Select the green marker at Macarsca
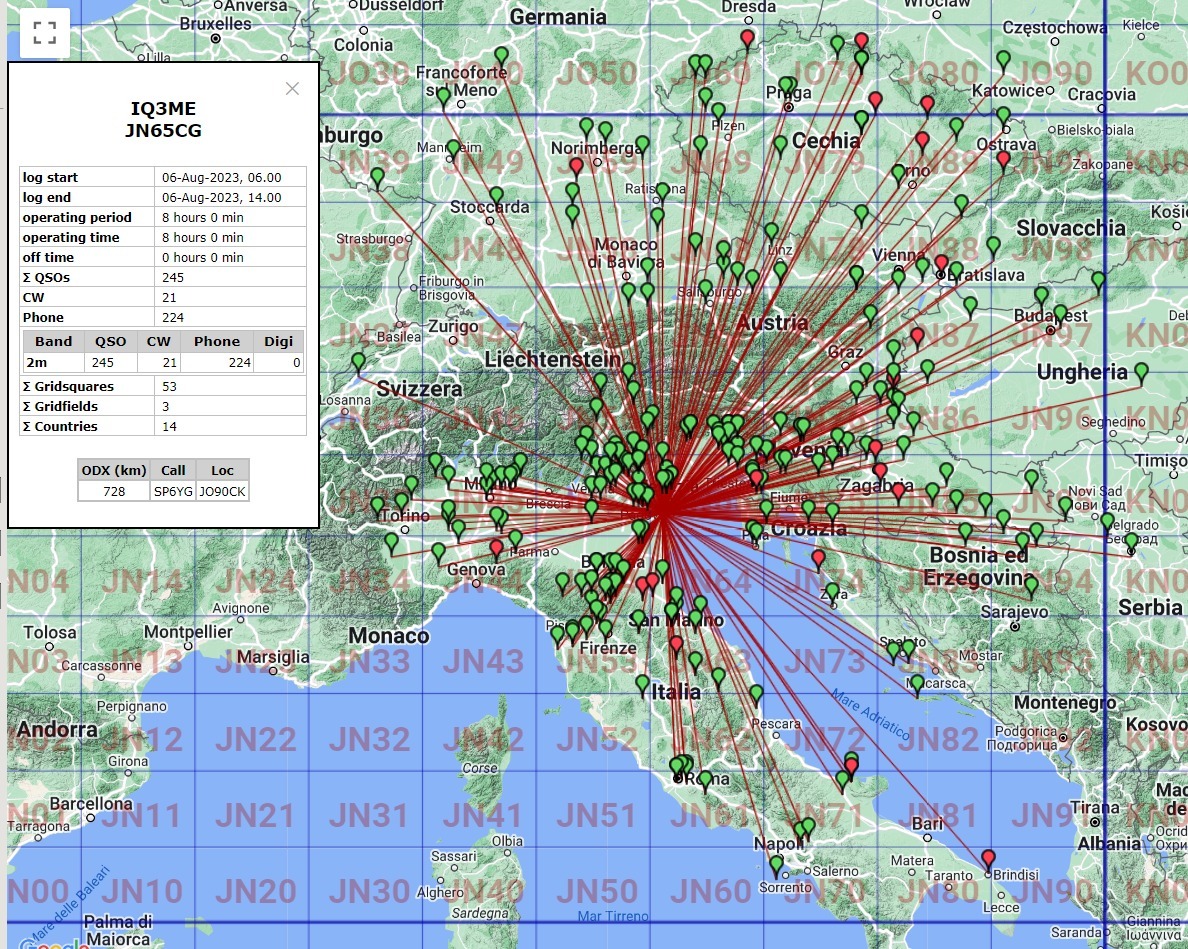 click(918, 686)
